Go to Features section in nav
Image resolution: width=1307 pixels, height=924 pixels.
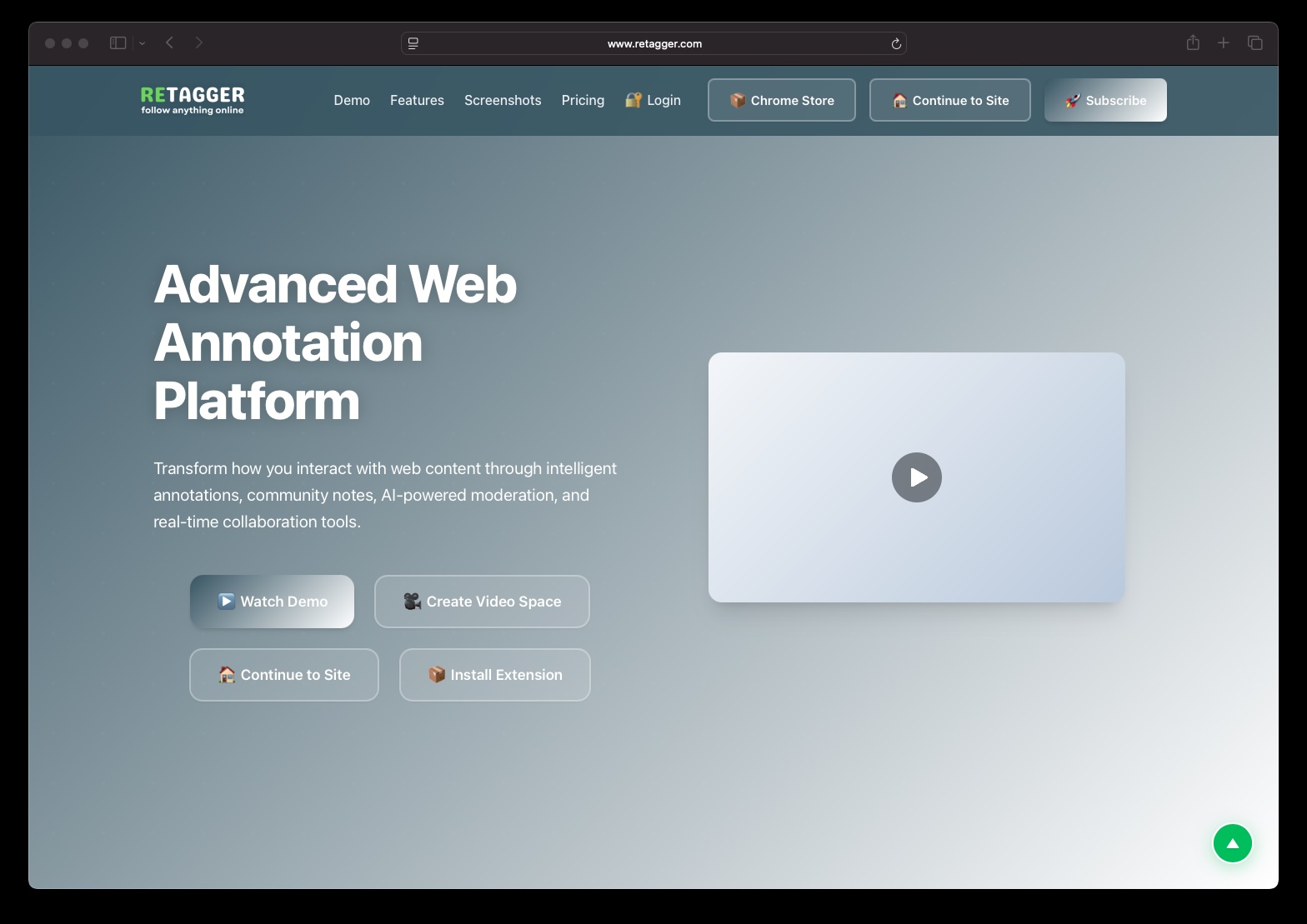pyautogui.click(x=417, y=100)
